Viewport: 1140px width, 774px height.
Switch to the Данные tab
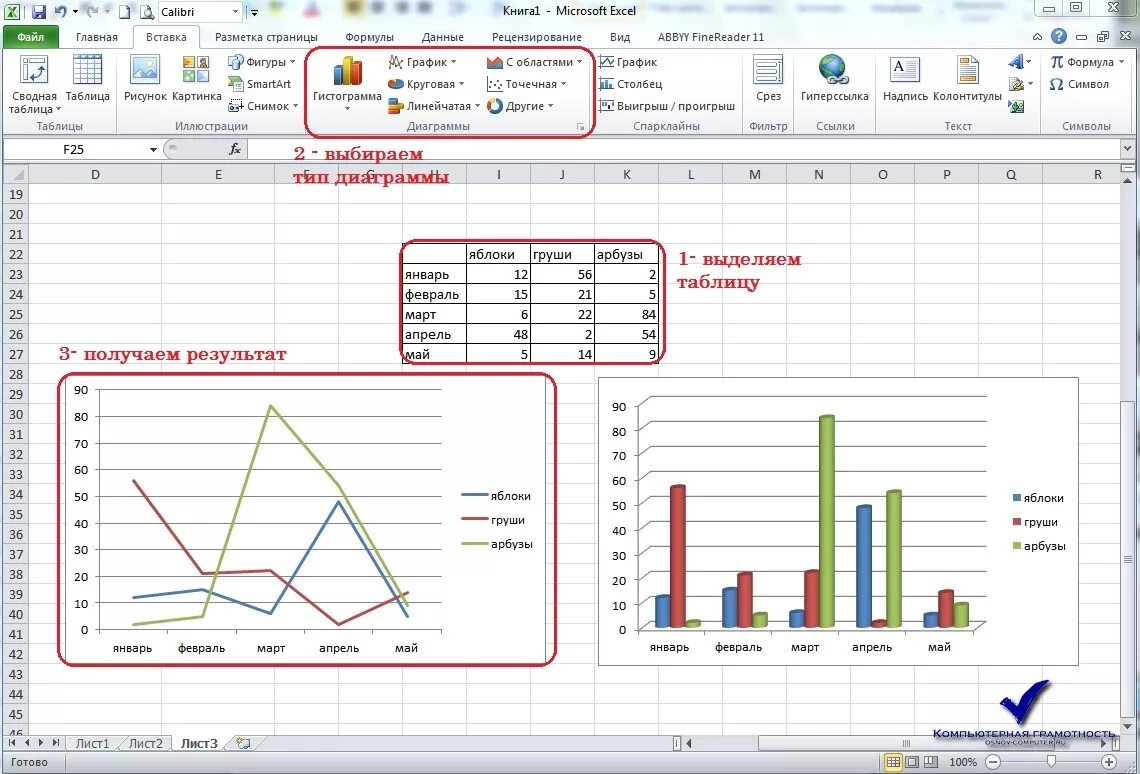pyautogui.click(x=442, y=37)
